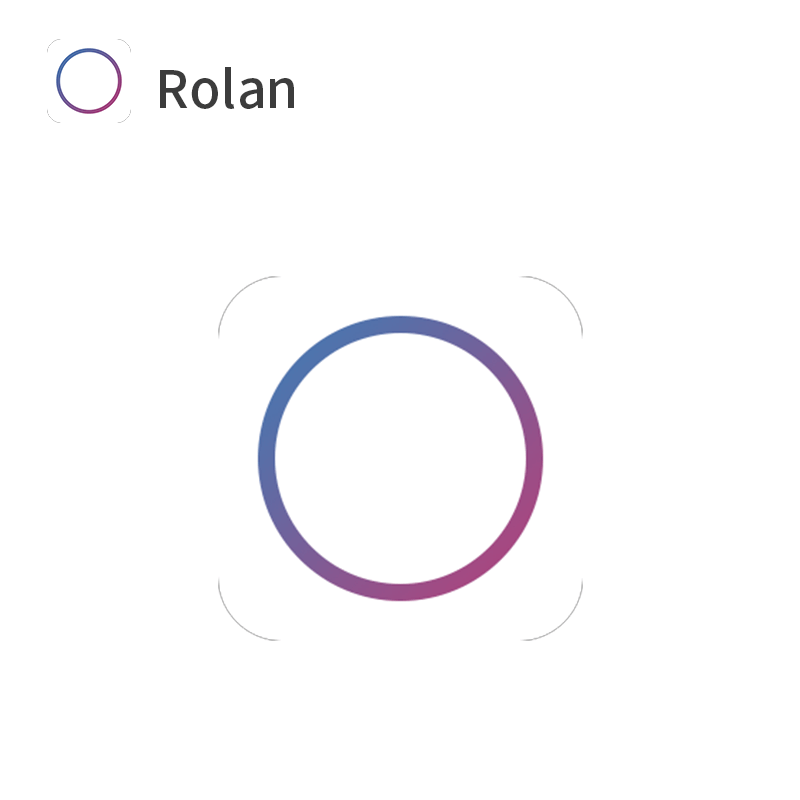Click the small Rolan ring logo icon

tap(89, 81)
